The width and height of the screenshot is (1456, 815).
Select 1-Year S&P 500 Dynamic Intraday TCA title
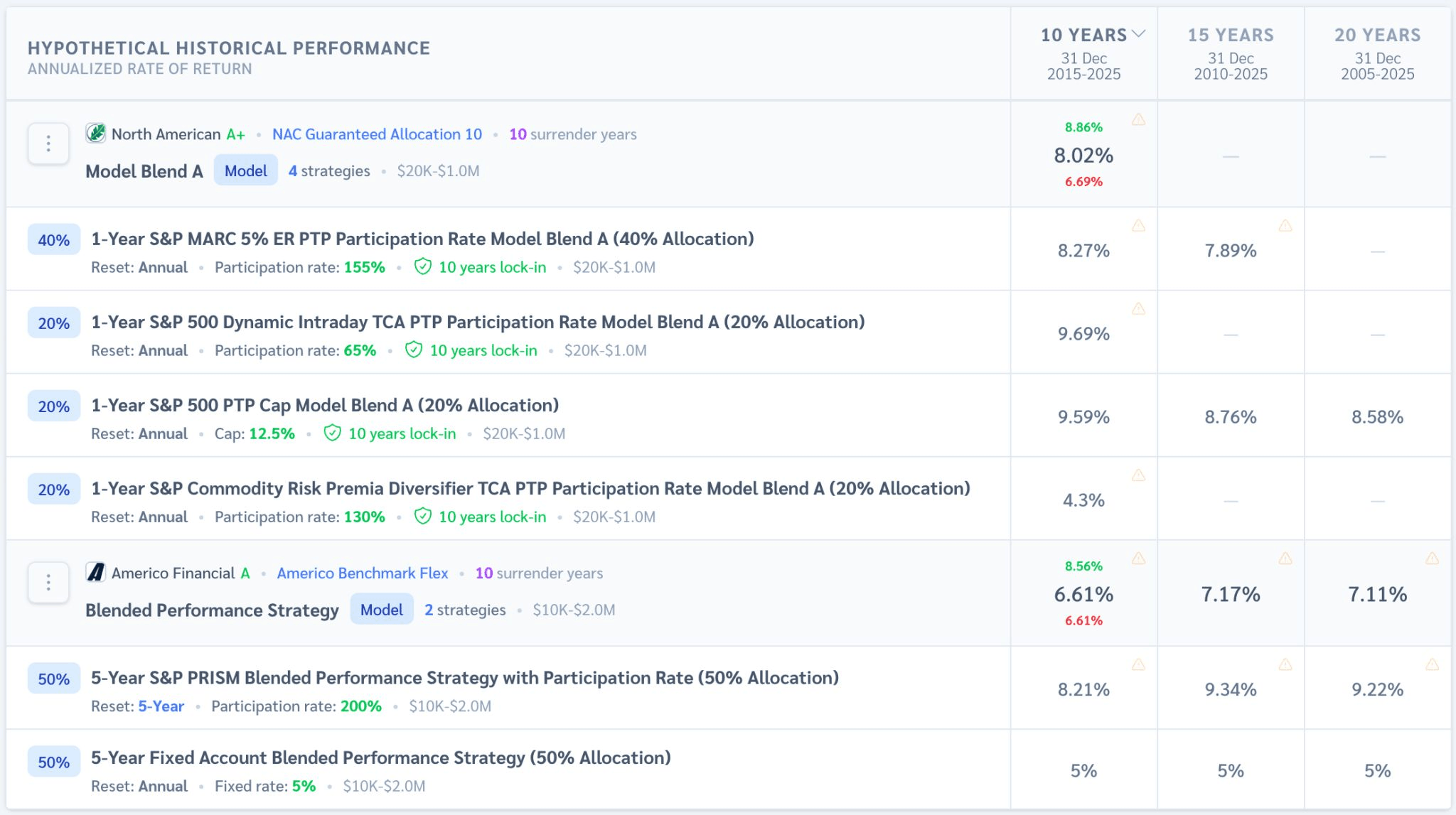(478, 322)
